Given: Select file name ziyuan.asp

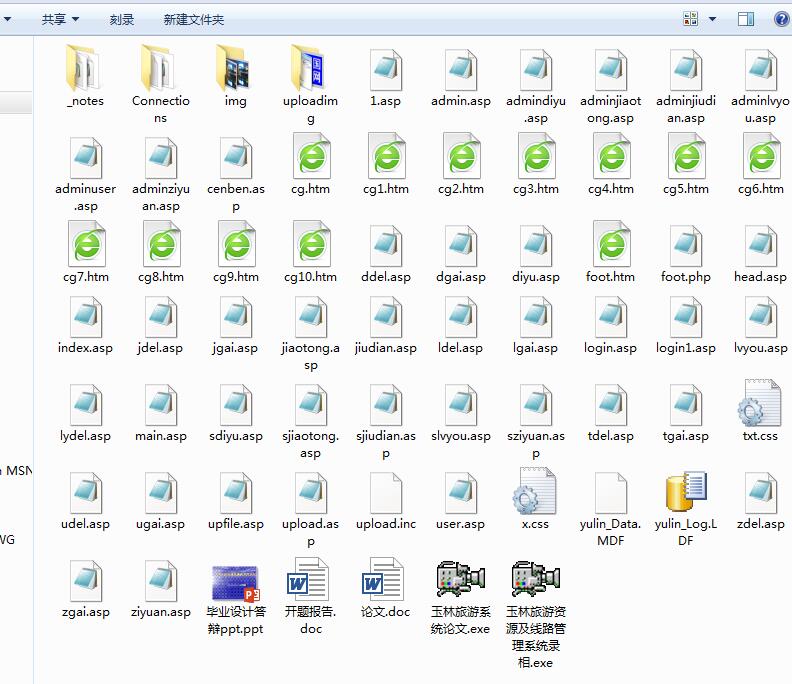Looking at the screenshot, I should click(161, 612).
